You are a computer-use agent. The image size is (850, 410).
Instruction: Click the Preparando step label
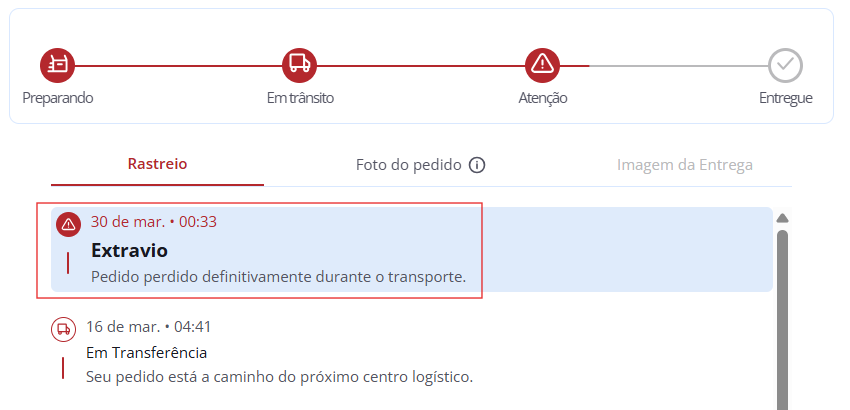pos(58,98)
